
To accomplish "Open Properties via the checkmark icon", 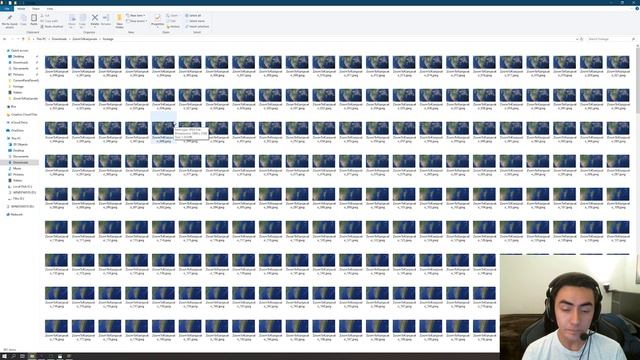I will [x=158, y=18].
